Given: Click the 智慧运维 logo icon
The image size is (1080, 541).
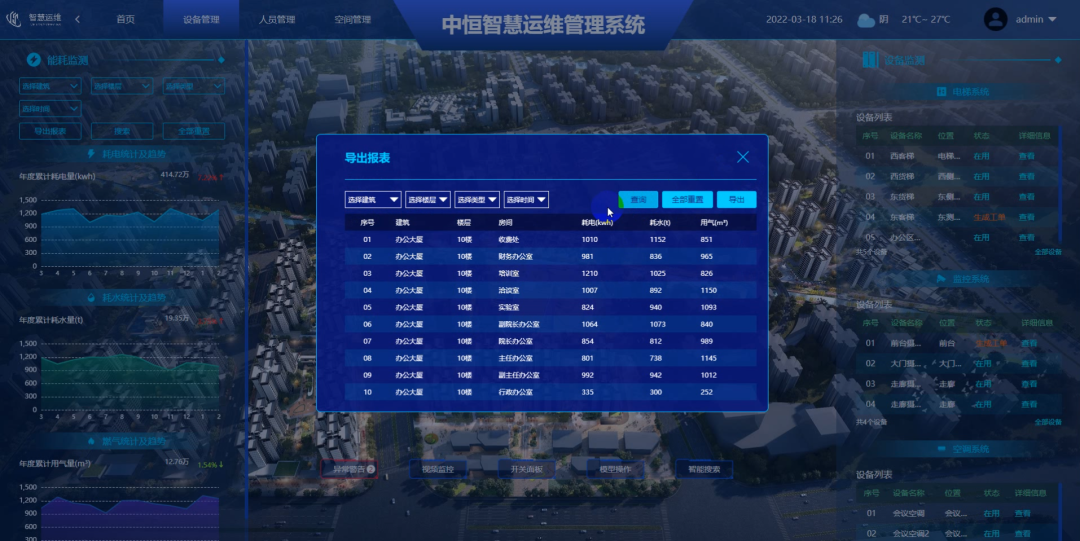Looking at the screenshot, I should pyautogui.click(x=14, y=19).
